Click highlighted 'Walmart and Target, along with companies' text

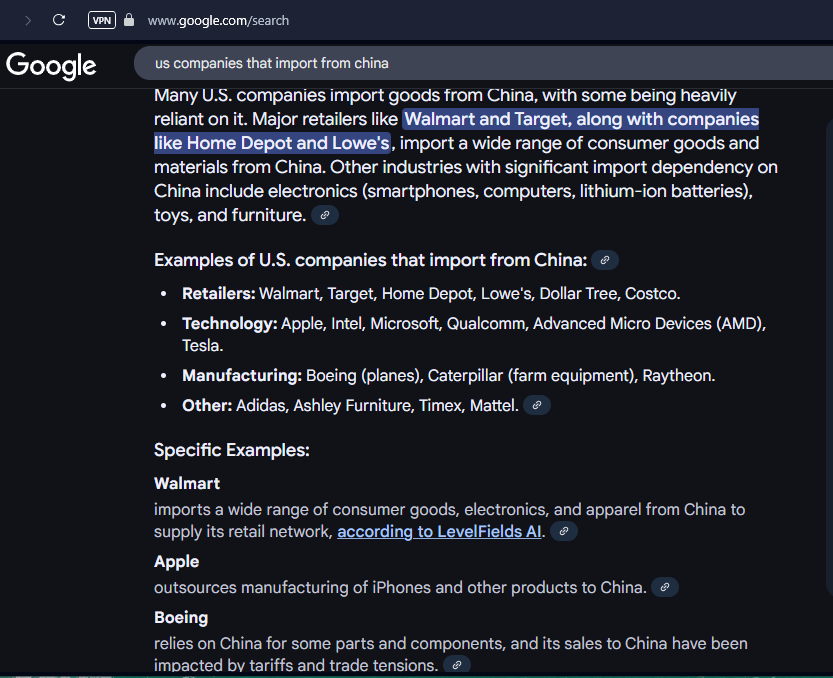click(x=581, y=119)
